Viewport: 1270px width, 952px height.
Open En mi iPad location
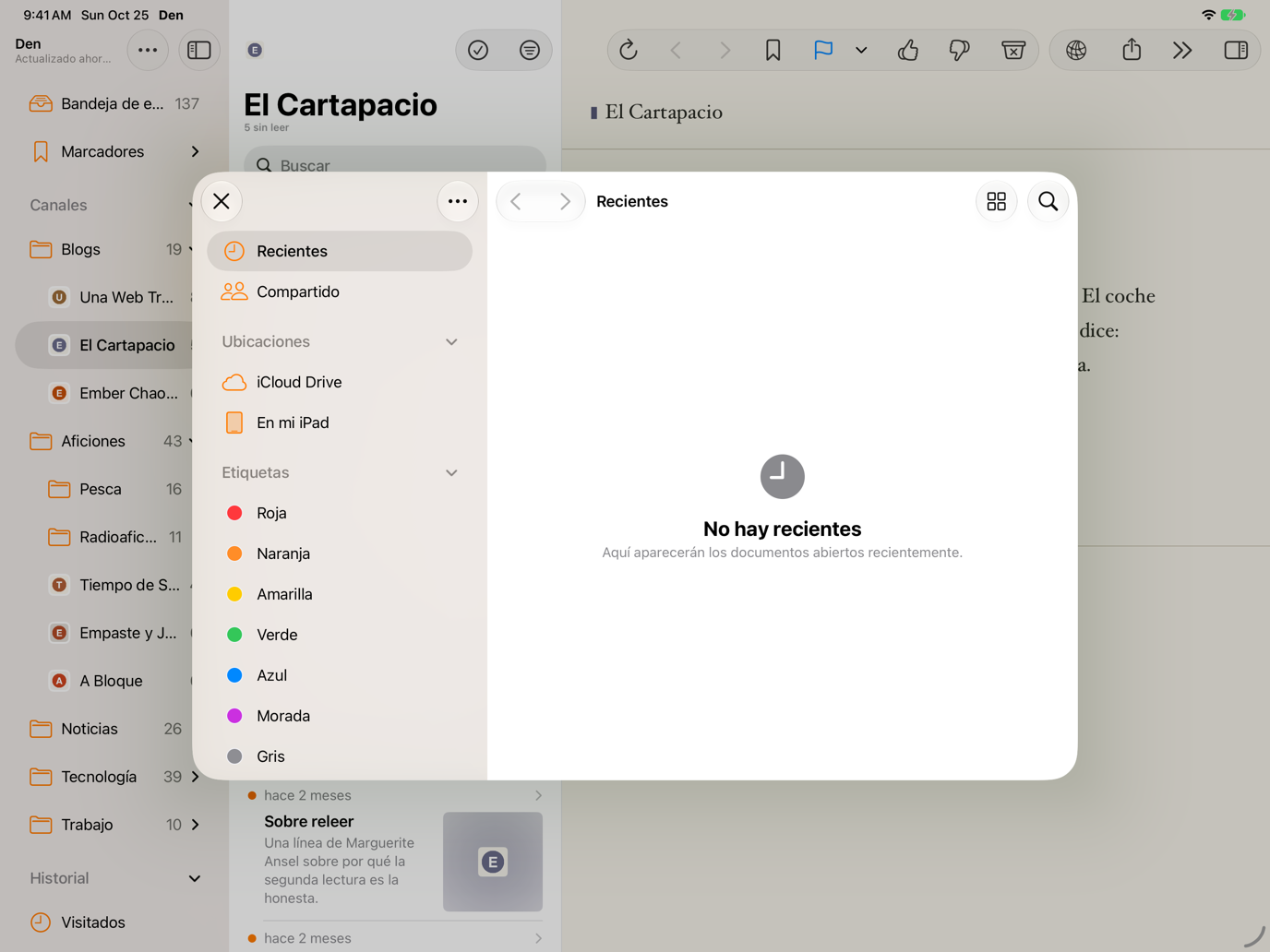point(340,422)
